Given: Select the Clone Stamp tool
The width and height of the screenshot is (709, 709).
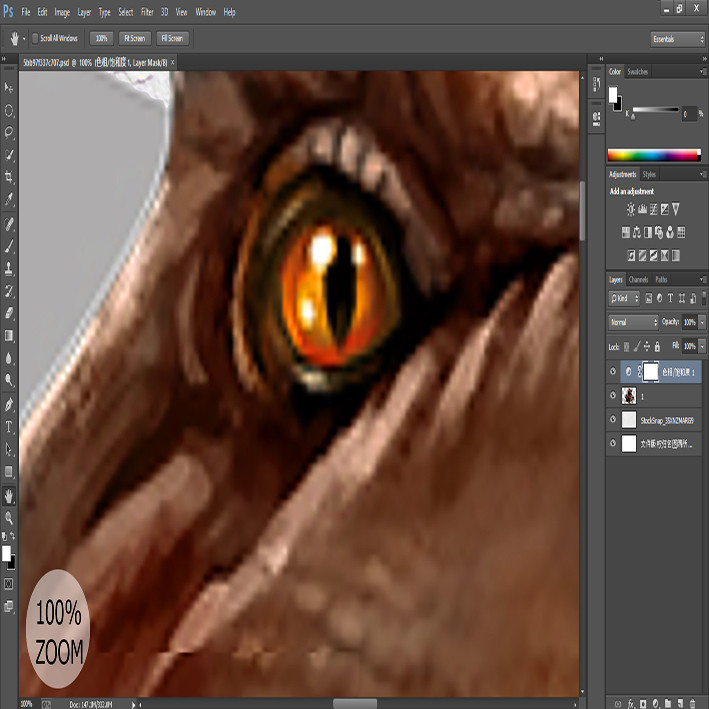Looking at the screenshot, I should [9, 268].
